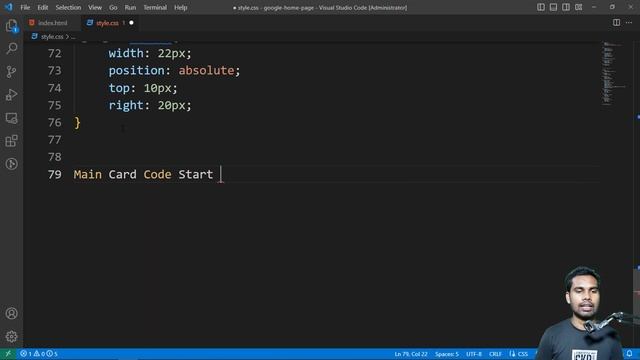Split the editor to the right
Viewport: 640px width, 360px height.
pyautogui.click(x=616, y=22)
